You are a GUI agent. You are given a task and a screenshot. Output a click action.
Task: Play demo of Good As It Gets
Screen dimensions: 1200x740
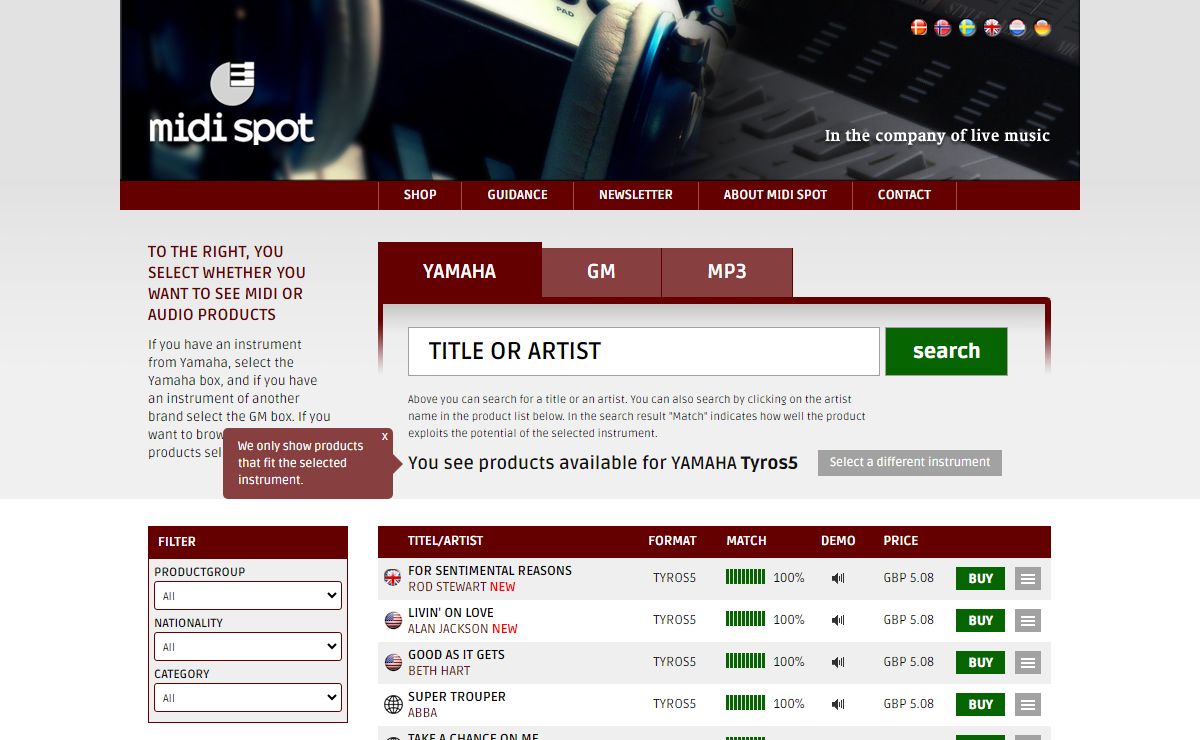[838, 662]
